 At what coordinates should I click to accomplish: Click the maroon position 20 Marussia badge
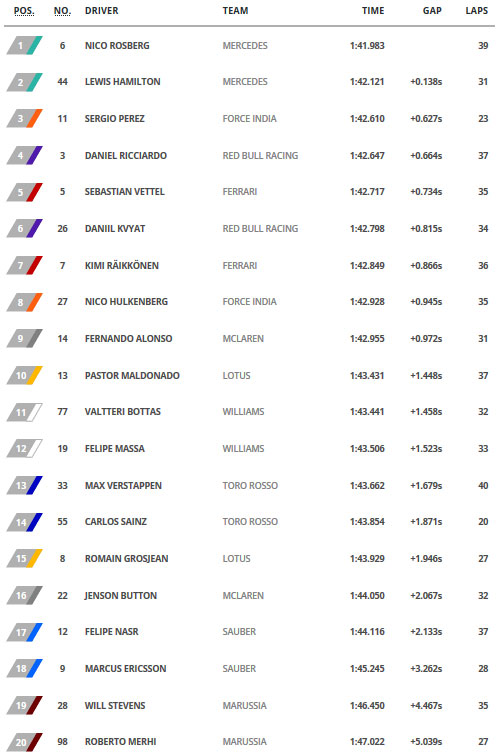tap(24, 742)
